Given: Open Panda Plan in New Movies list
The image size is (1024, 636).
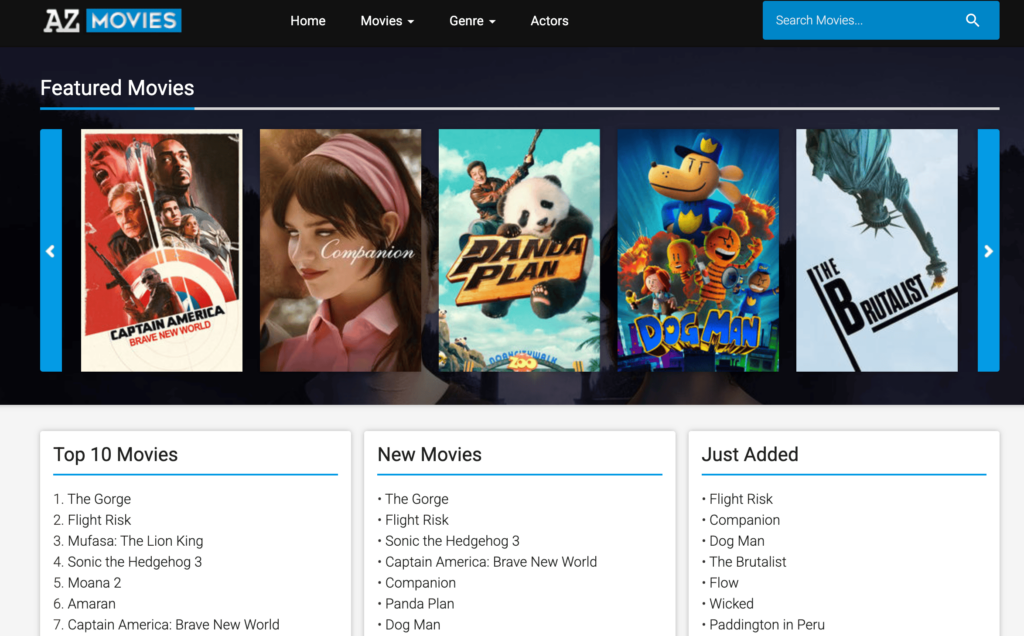Looking at the screenshot, I should (419, 603).
